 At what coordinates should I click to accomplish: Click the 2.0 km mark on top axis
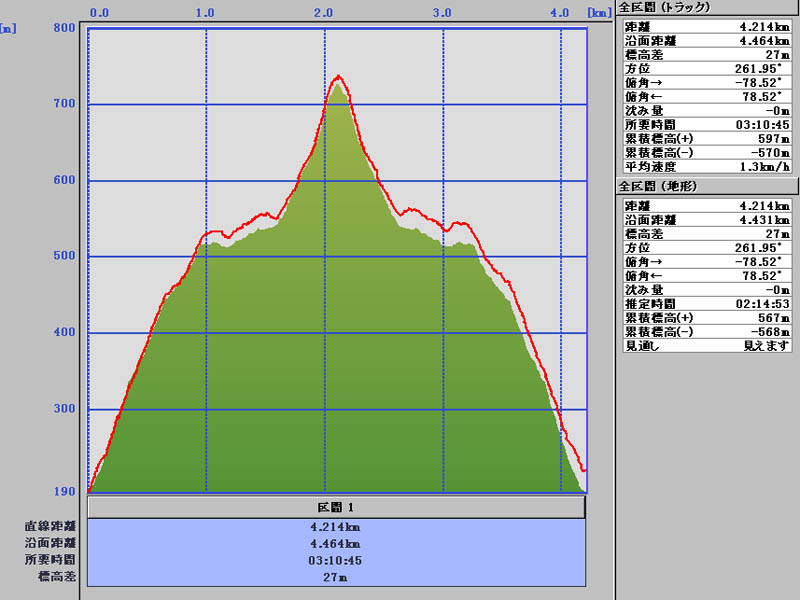[x=324, y=13]
